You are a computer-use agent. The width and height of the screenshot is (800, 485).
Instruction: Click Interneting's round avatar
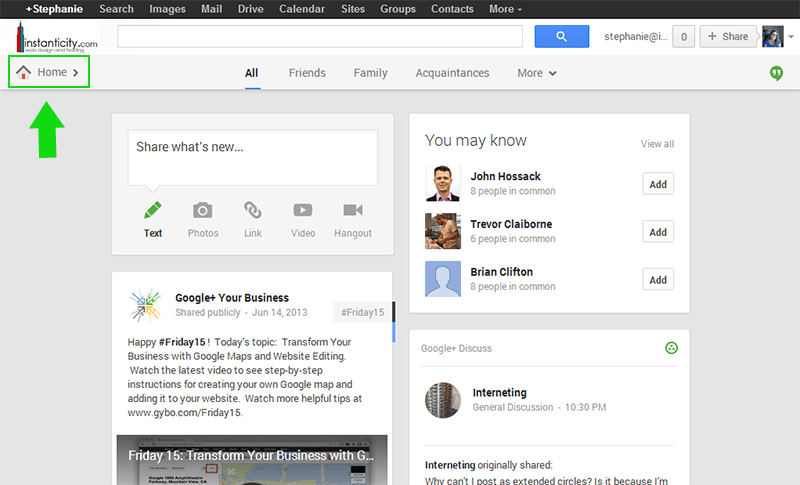(443, 400)
